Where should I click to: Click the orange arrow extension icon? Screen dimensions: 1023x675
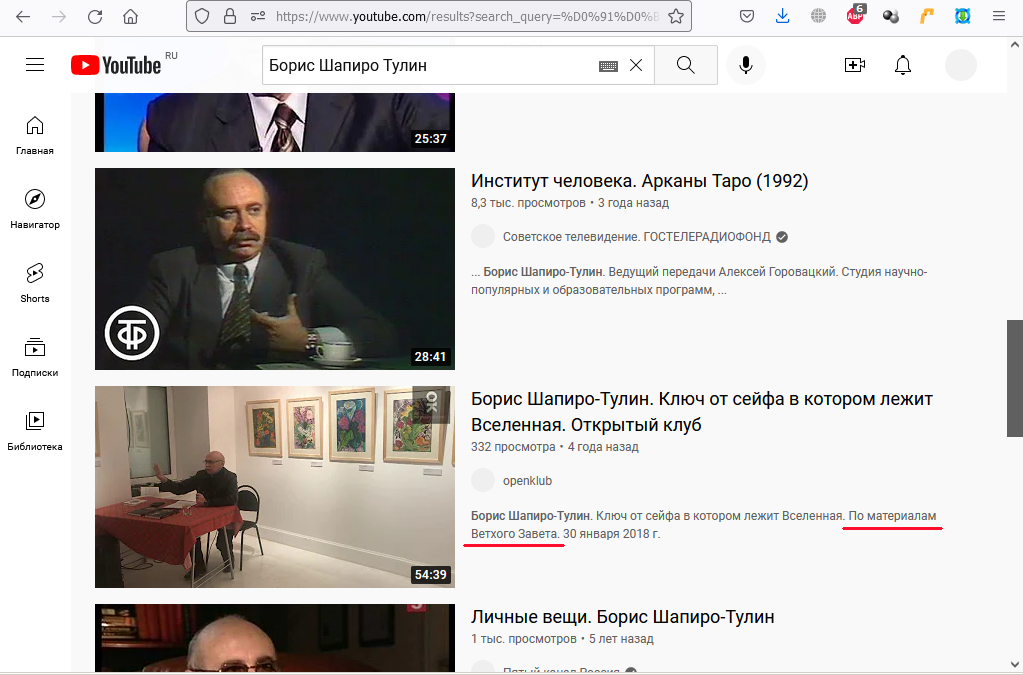pyautogui.click(x=926, y=16)
